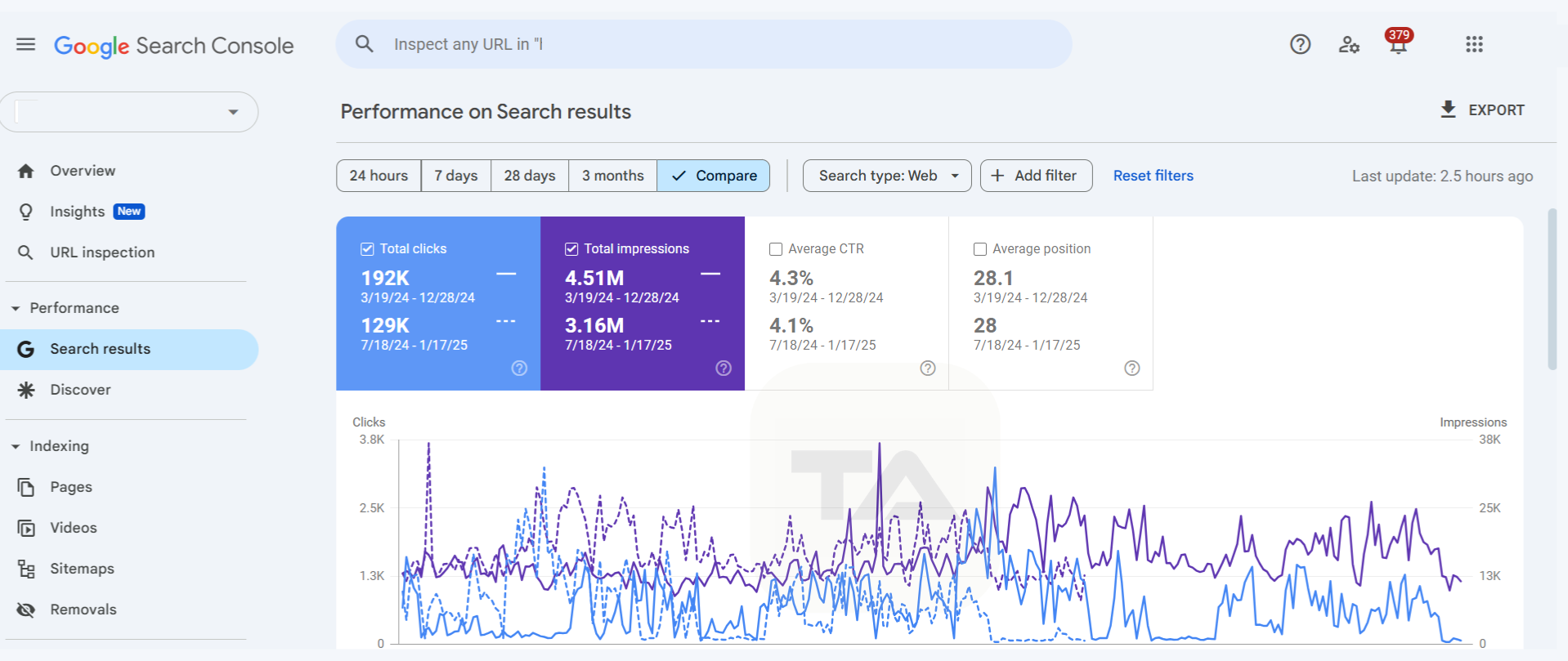Screen dimensions: 1568x661
Task: Click help icon in Total clicks card
Action: [x=519, y=368]
